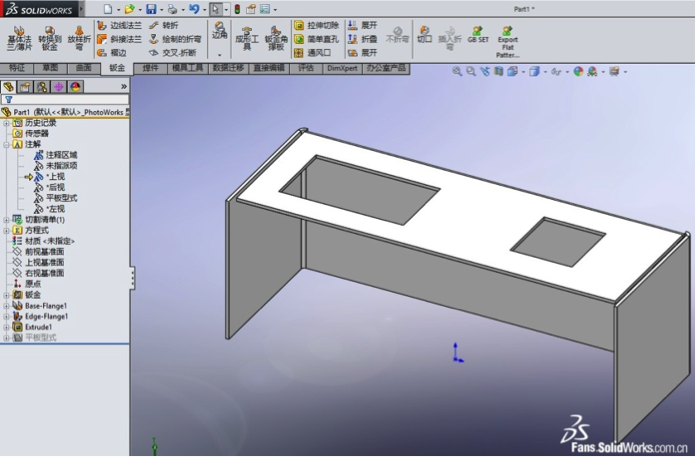Expand the 切割清单(1) cut list node
Screen dimensions: 696x457
coord(6,219)
